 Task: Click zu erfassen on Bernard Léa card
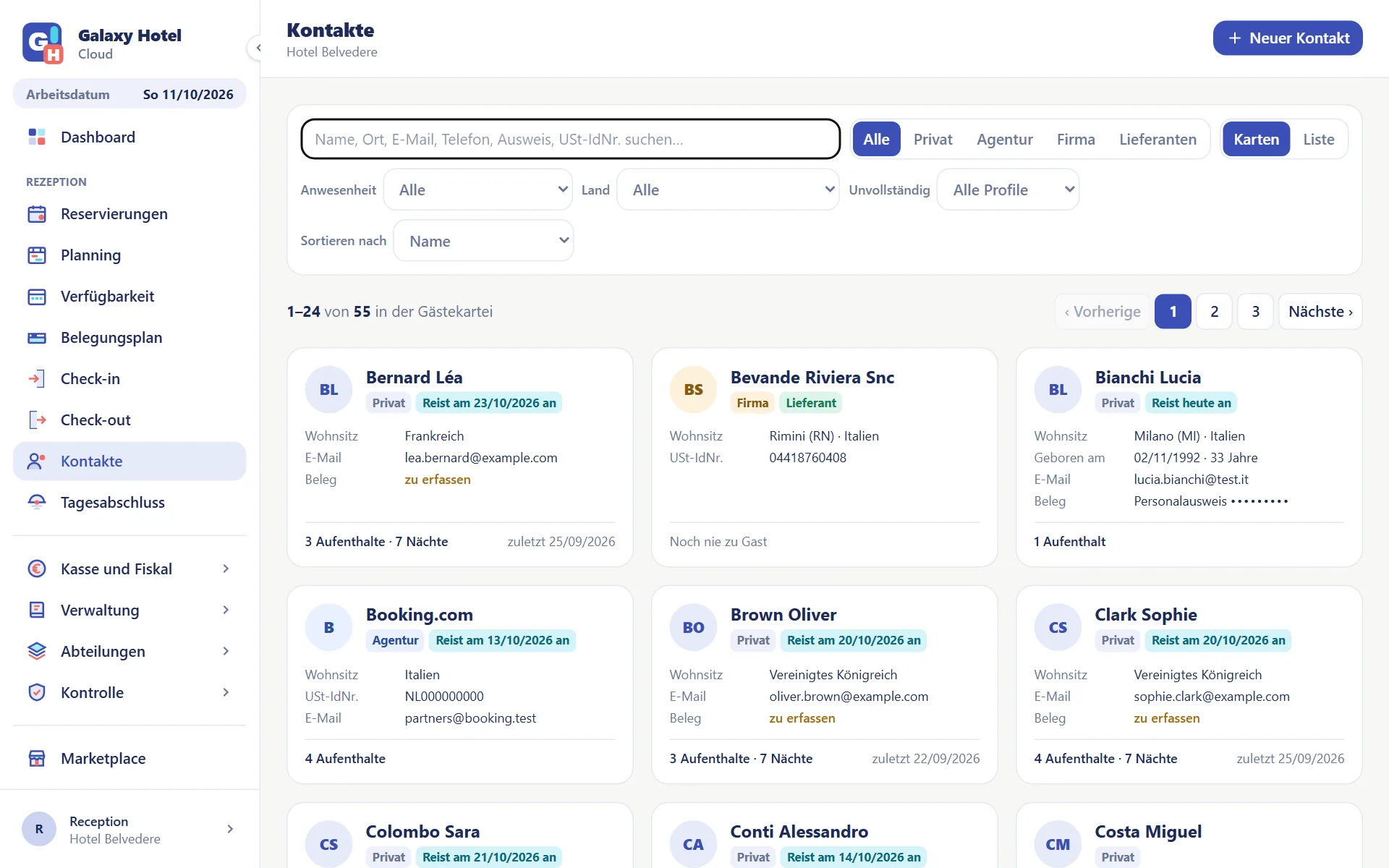tap(438, 480)
